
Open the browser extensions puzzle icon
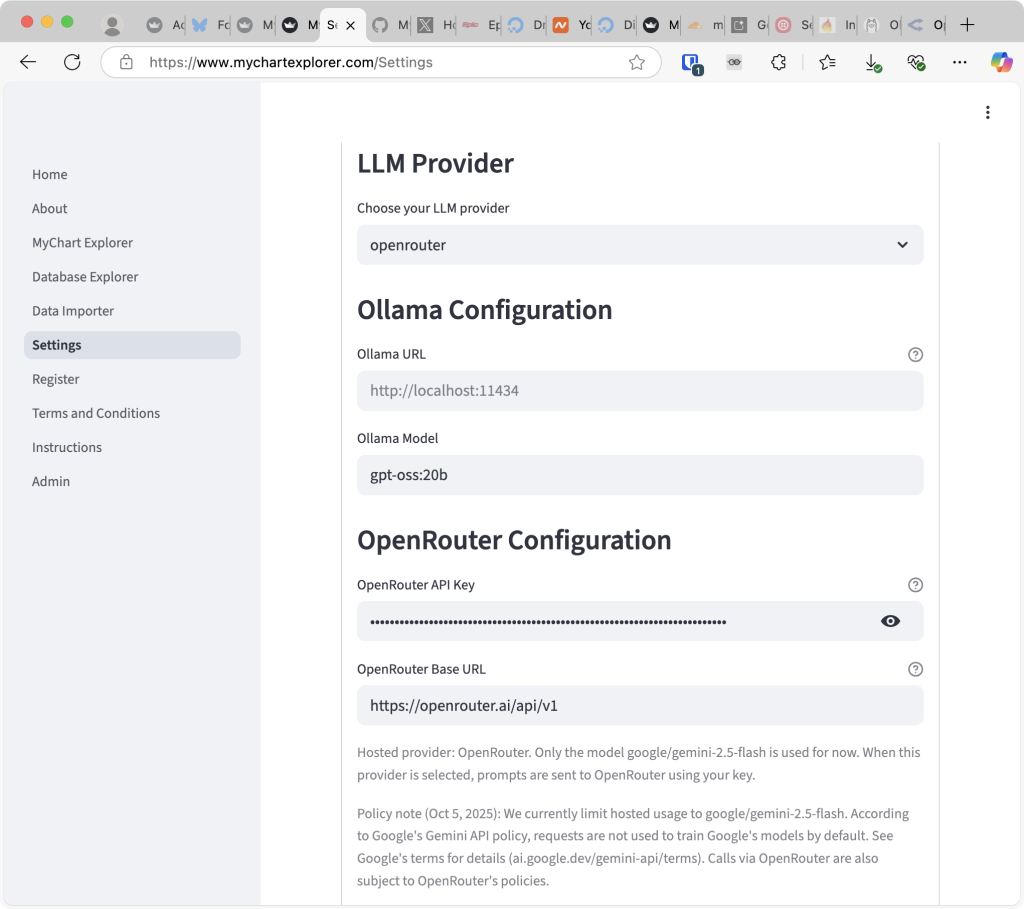[779, 62]
